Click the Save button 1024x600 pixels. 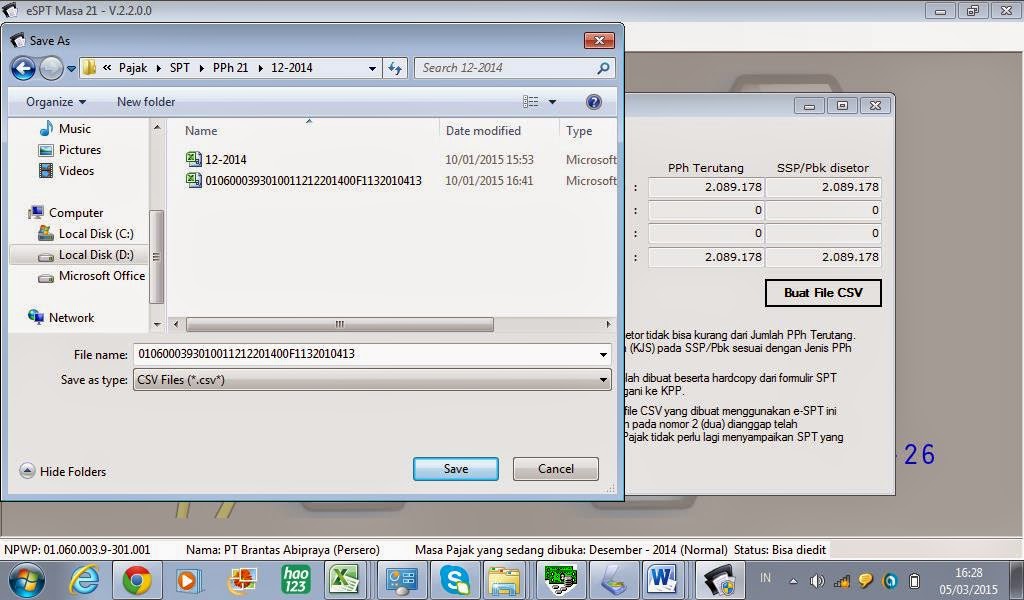pos(455,468)
